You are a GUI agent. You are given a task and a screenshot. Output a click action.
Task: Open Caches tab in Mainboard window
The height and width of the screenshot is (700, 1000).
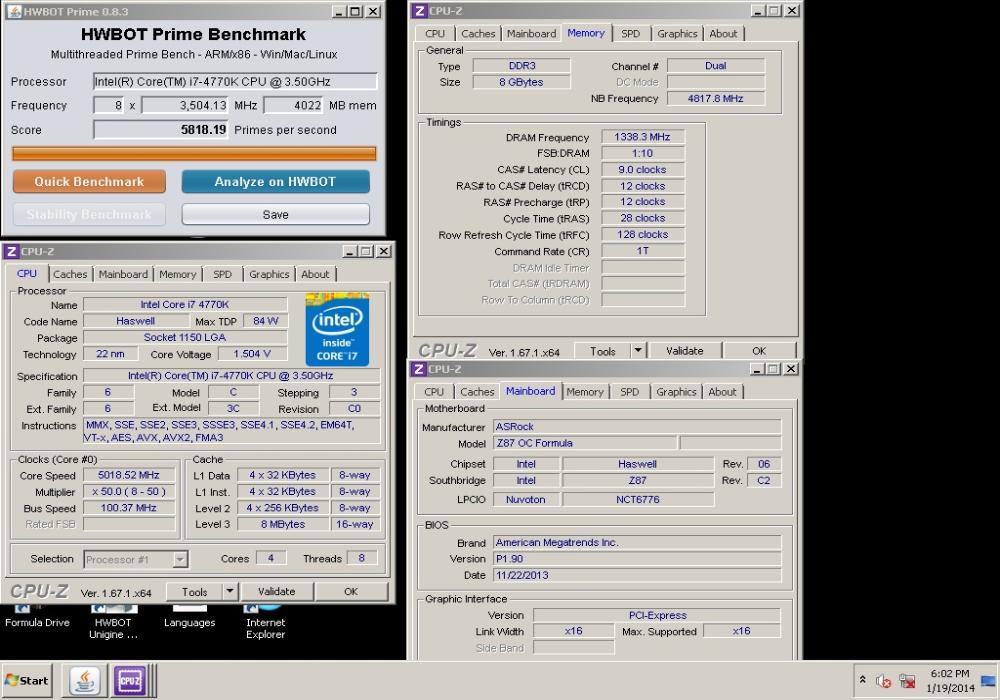click(x=477, y=392)
